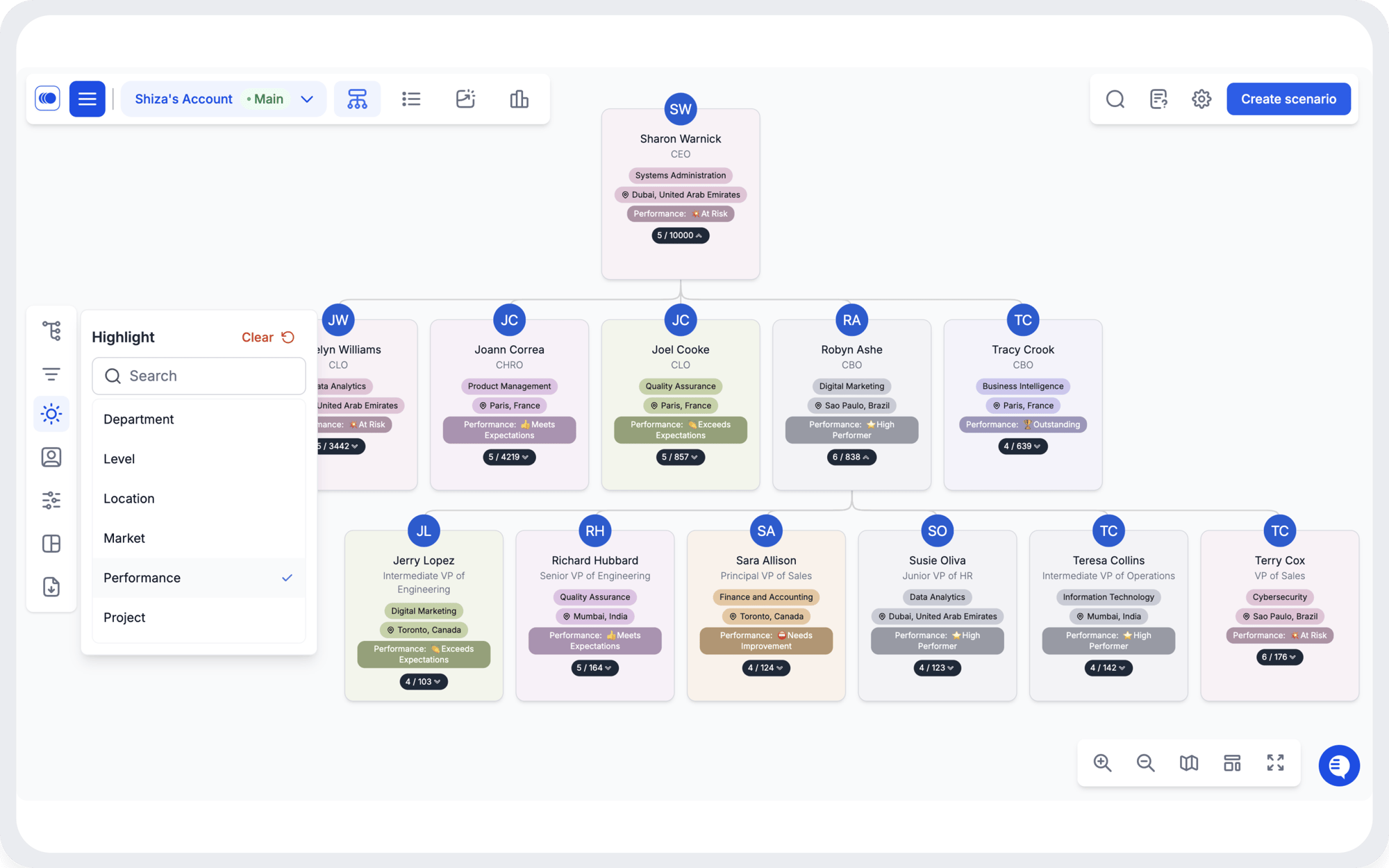
Task: Click the app logo icon
Action: [47, 99]
